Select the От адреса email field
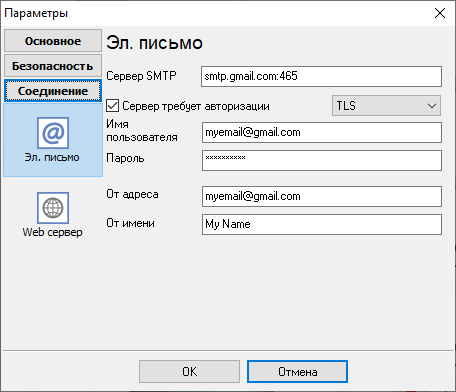 coord(322,196)
